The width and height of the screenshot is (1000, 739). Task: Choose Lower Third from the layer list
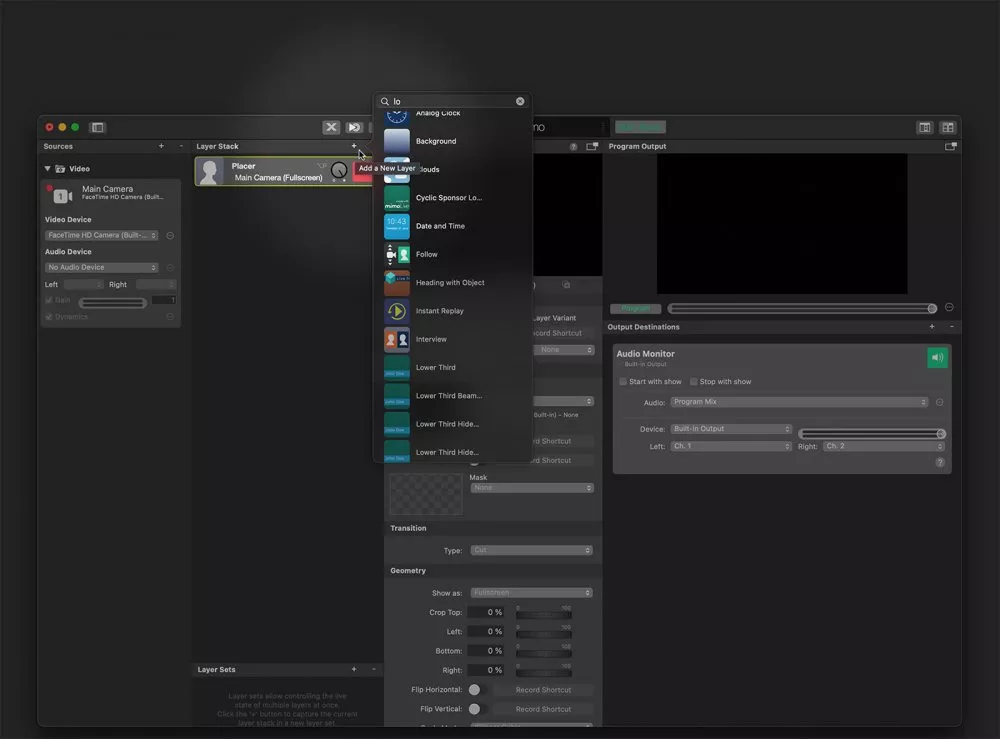[453, 367]
